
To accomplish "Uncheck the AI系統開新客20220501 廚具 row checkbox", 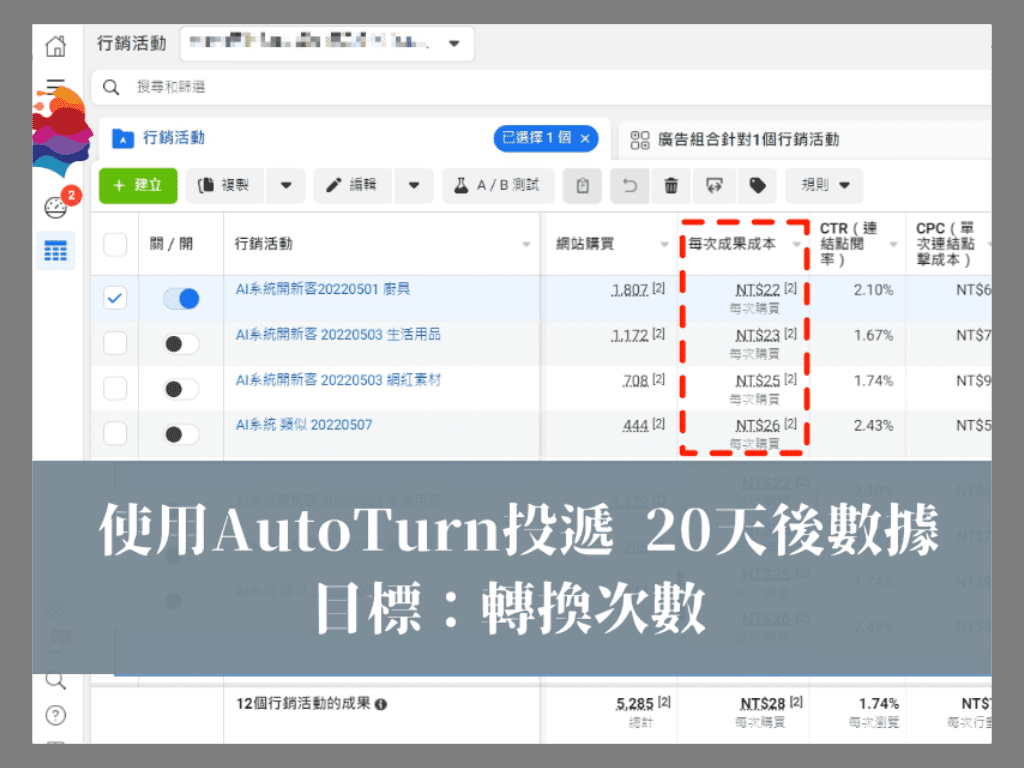I will [115, 298].
